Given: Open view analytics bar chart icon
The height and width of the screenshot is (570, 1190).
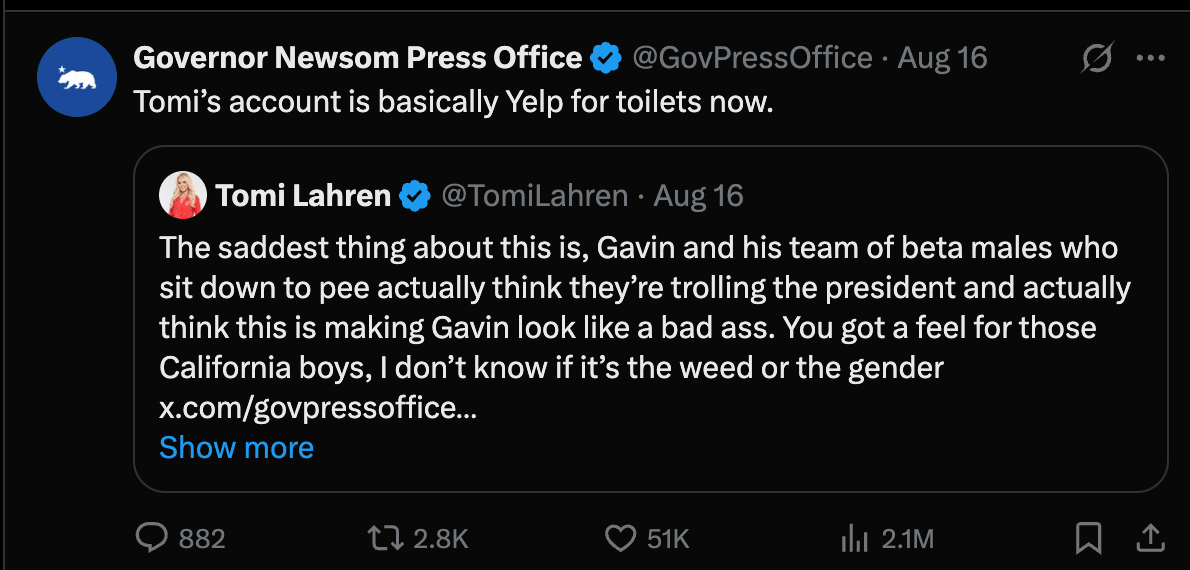Looking at the screenshot, I should [853, 539].
